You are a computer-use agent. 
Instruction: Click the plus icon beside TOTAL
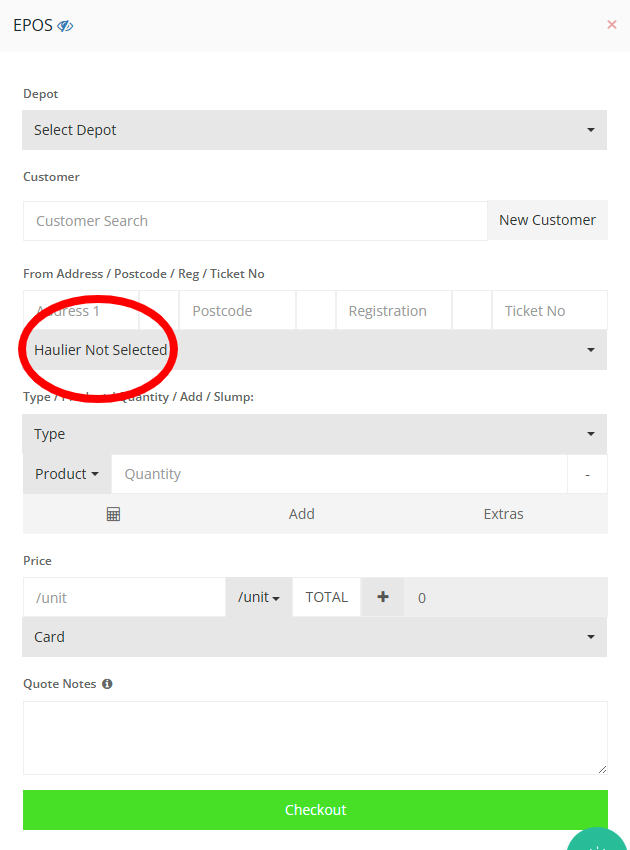(382, 597)
